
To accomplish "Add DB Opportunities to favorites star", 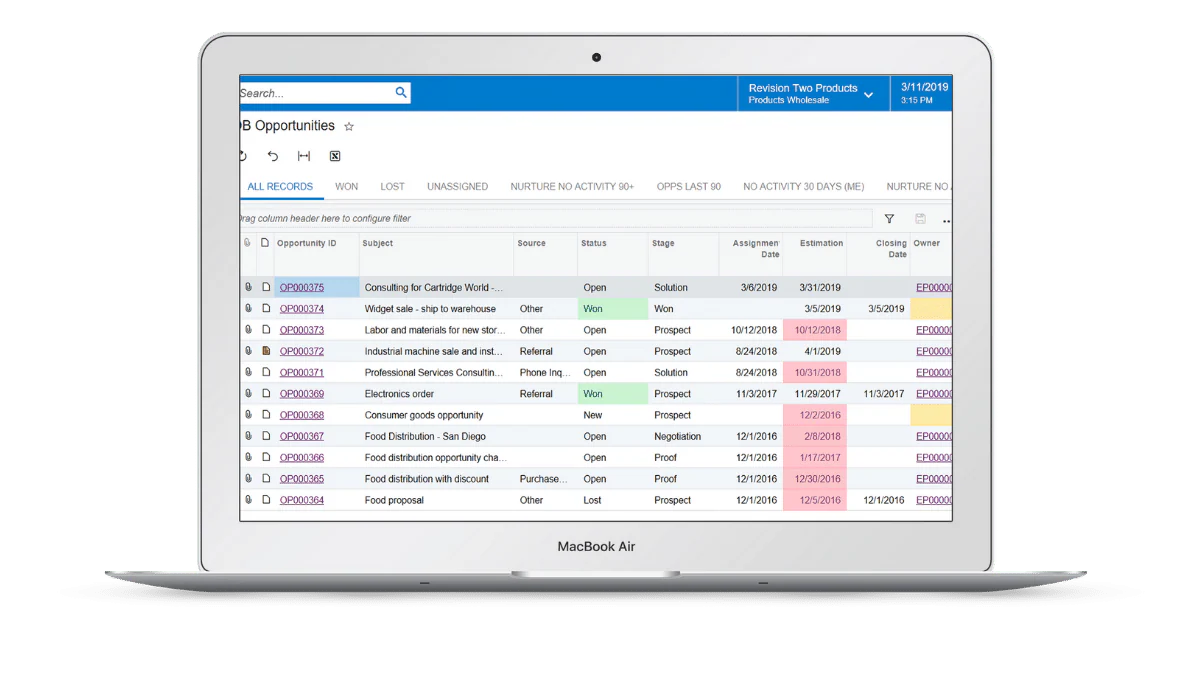I will (x=349, y=127).
